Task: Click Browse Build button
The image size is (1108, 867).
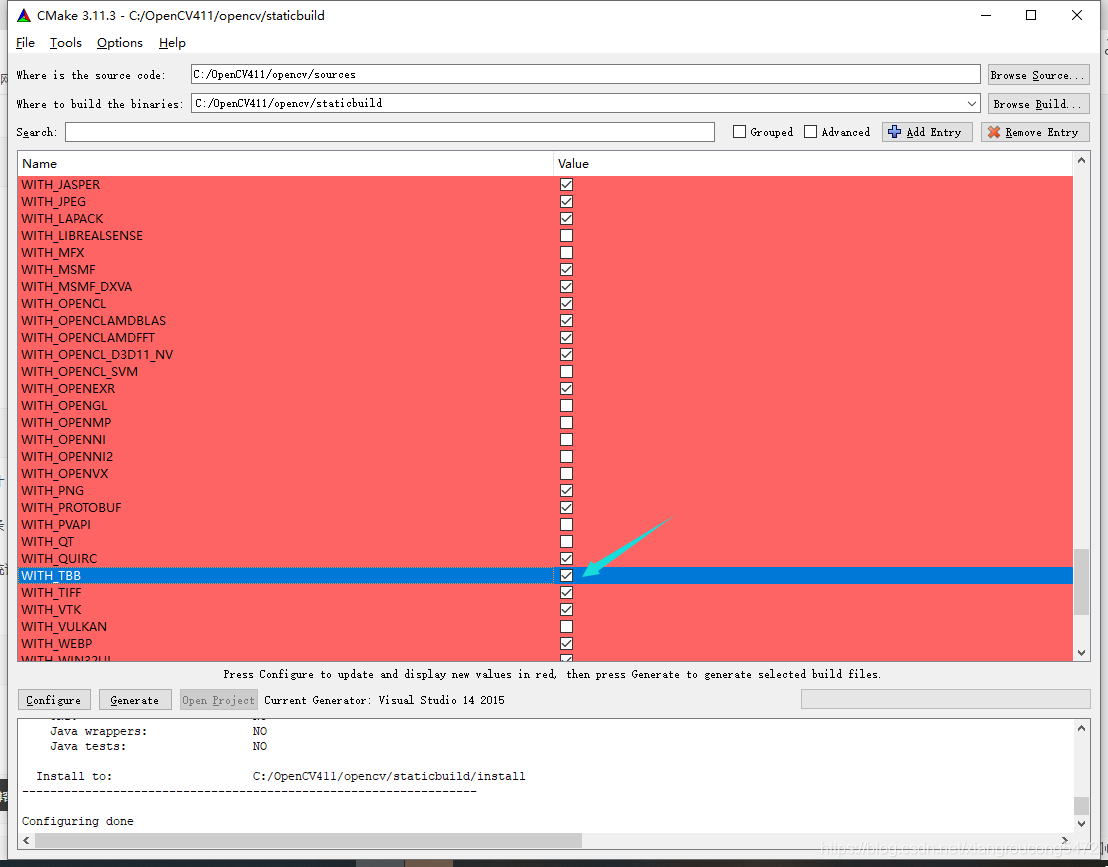Action: (x=1038, y=104)
